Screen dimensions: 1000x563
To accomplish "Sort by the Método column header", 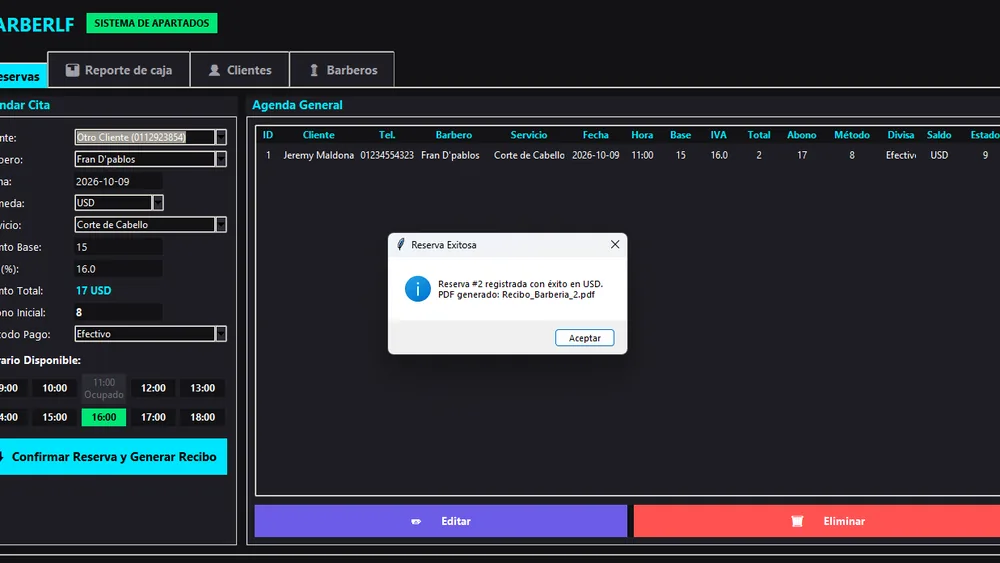I will tap(852, 135).
